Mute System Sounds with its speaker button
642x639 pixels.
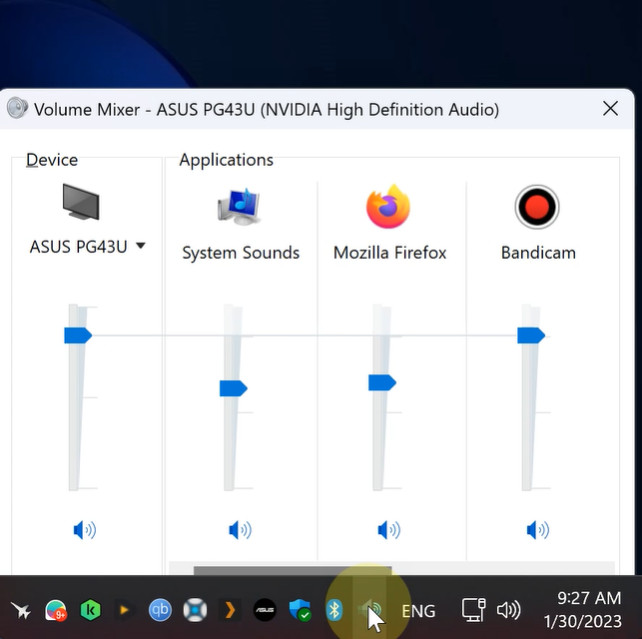coord(240,530)
